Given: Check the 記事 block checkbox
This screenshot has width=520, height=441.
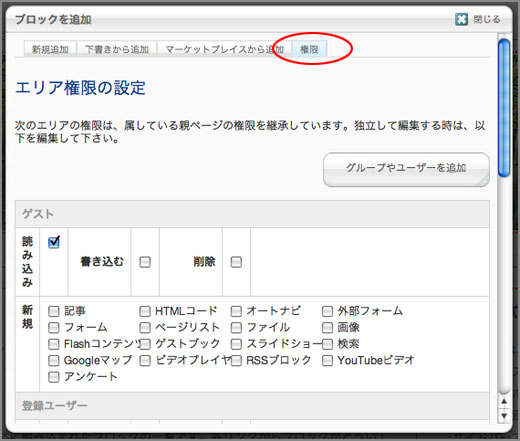Looking at the screenshot, I should [54, 311].
